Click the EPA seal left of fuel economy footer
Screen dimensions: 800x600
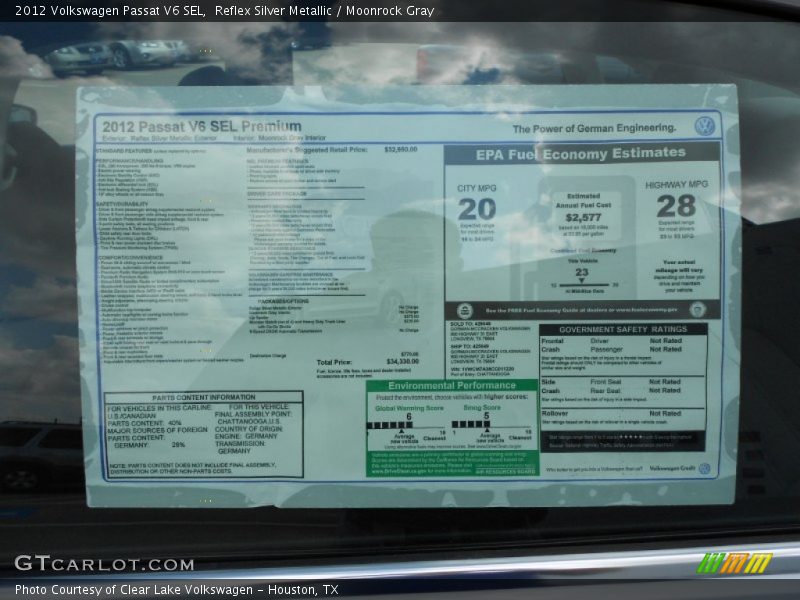[466, 310]
